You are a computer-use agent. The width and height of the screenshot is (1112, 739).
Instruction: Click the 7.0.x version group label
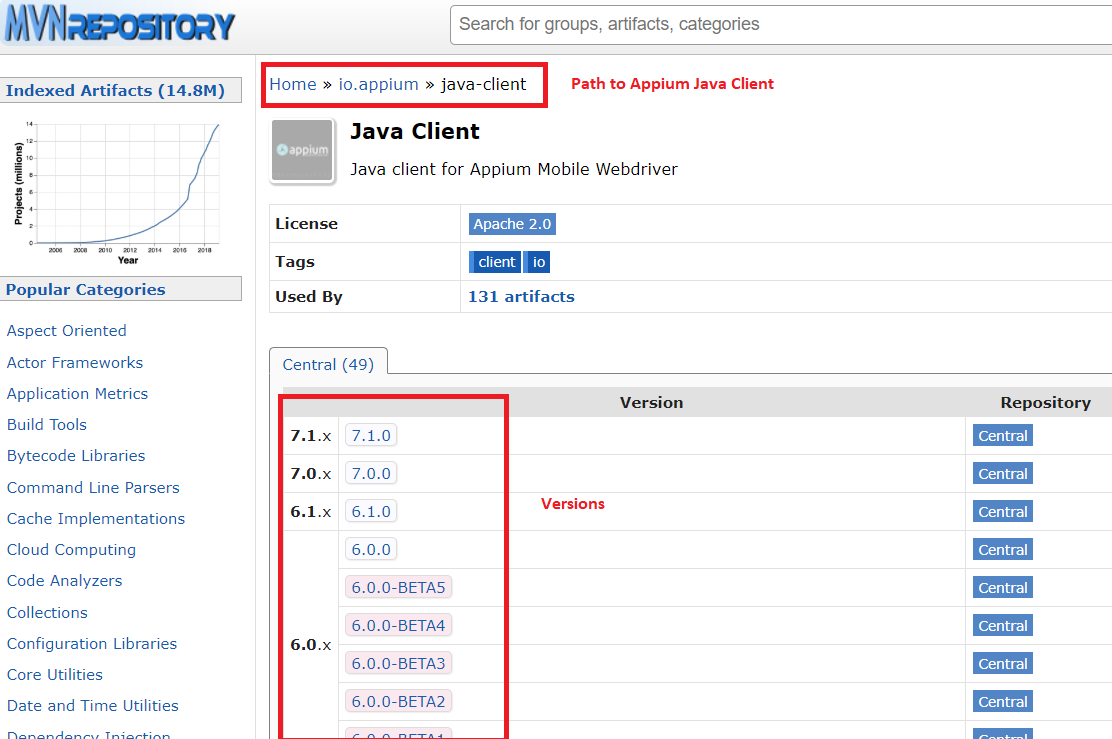(311, 474)
